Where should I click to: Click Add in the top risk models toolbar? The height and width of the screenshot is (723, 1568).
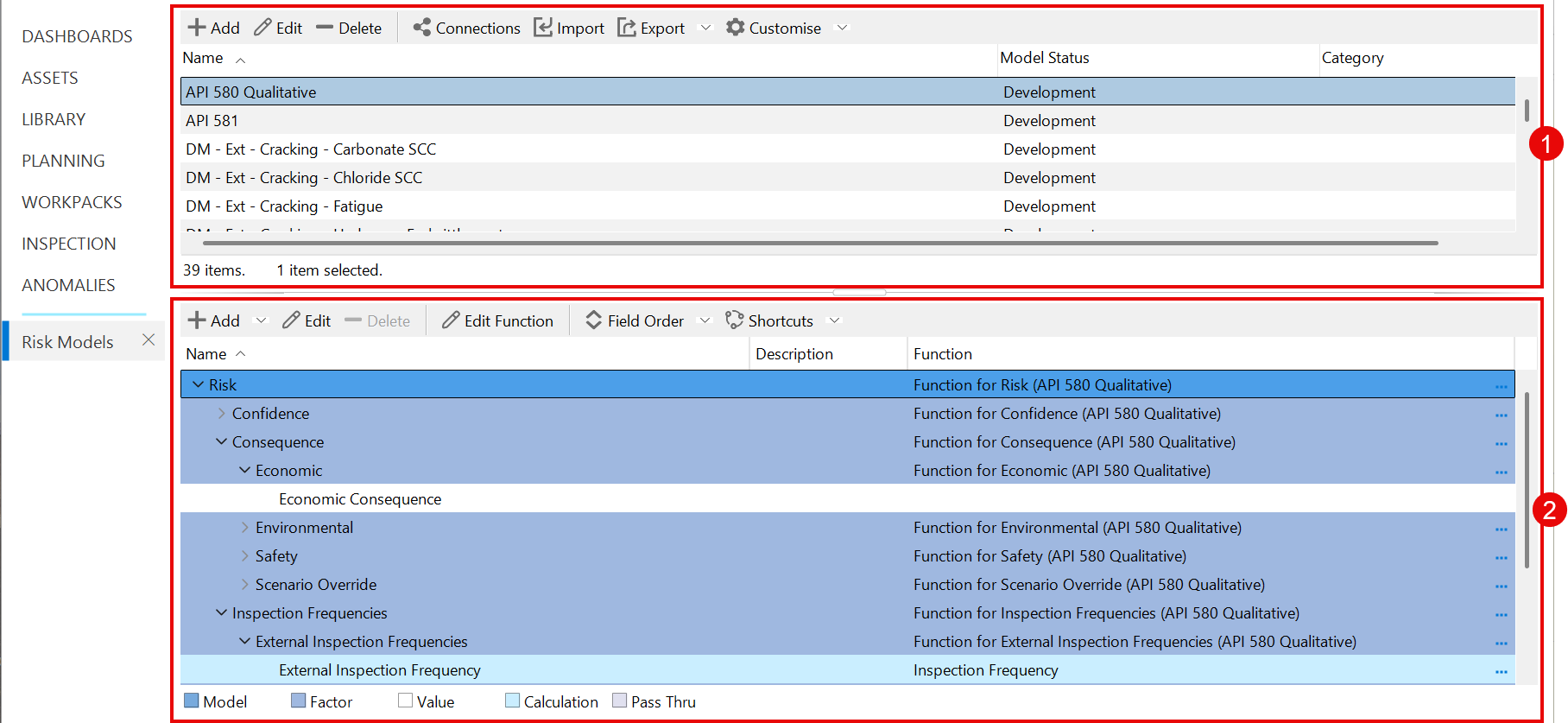pyautogui.click(x=213, y=28)
